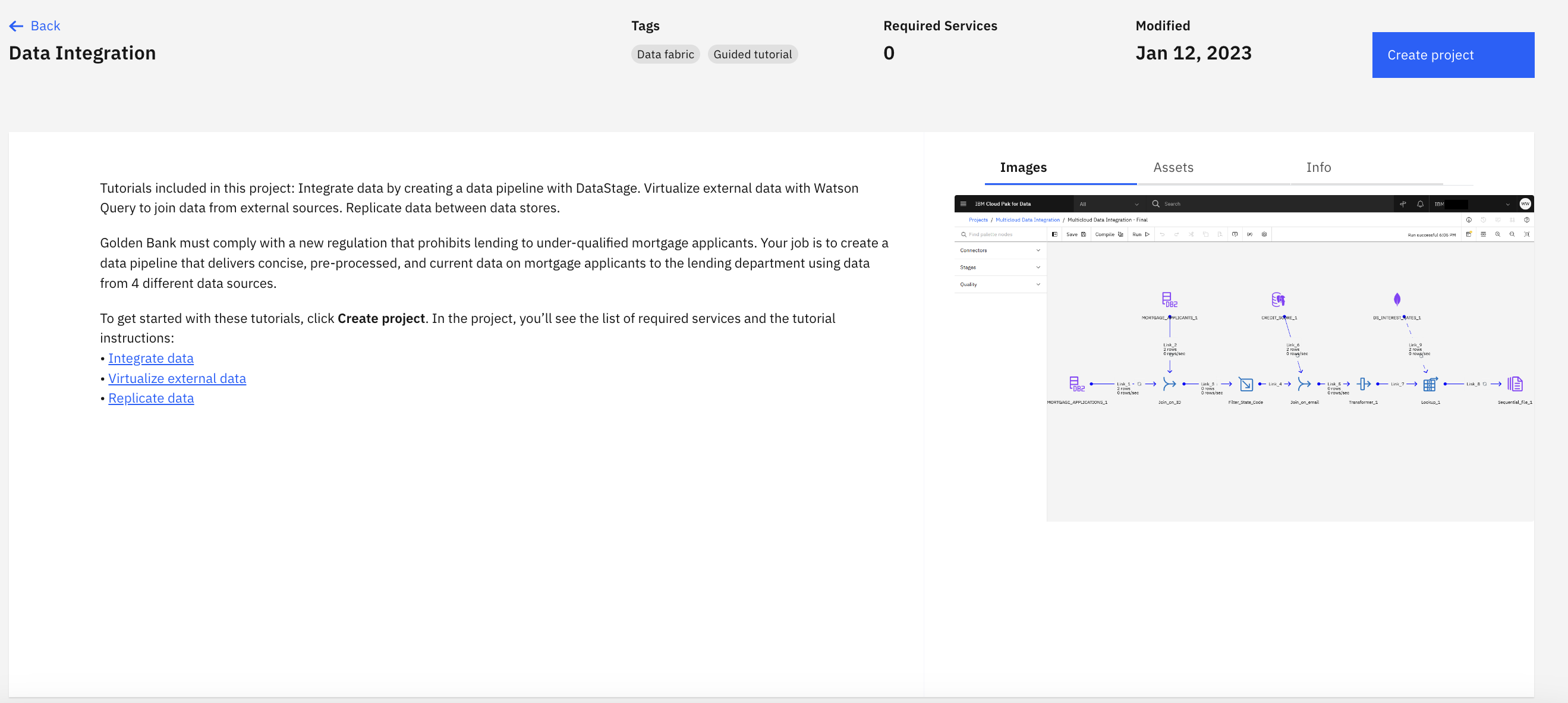The image size is (1568, 703).
Task: Click the Run successful 6:06 PM status
Action: click(1431, 235)
